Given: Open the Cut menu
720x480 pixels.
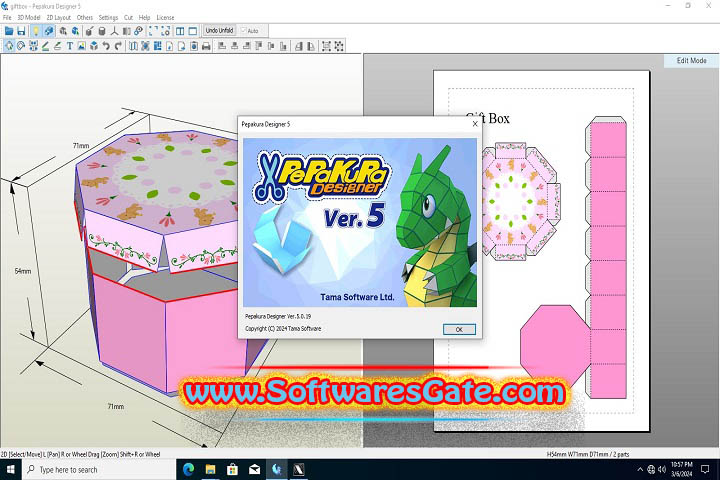Looking at the screenshot, I should (x=129, y=17).
